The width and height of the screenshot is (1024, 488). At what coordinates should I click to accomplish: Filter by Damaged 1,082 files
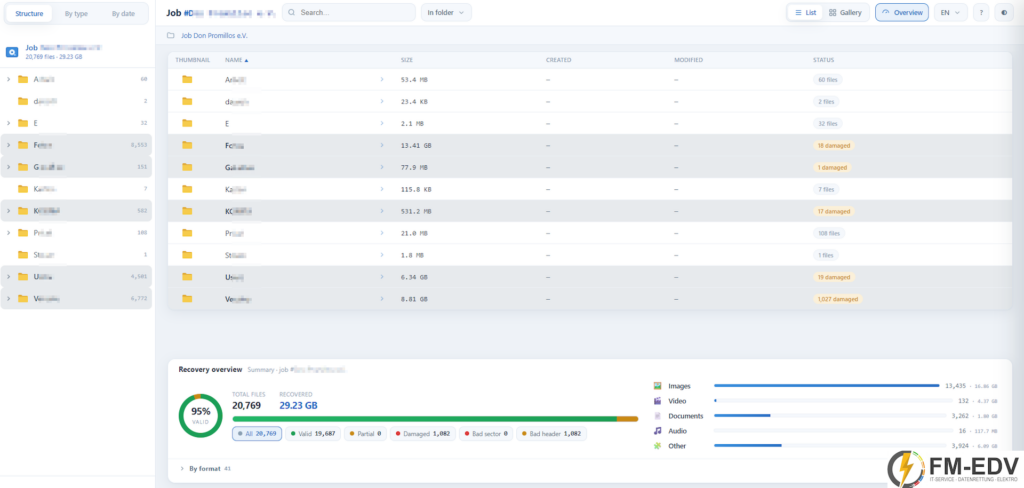tap(423, 434)
